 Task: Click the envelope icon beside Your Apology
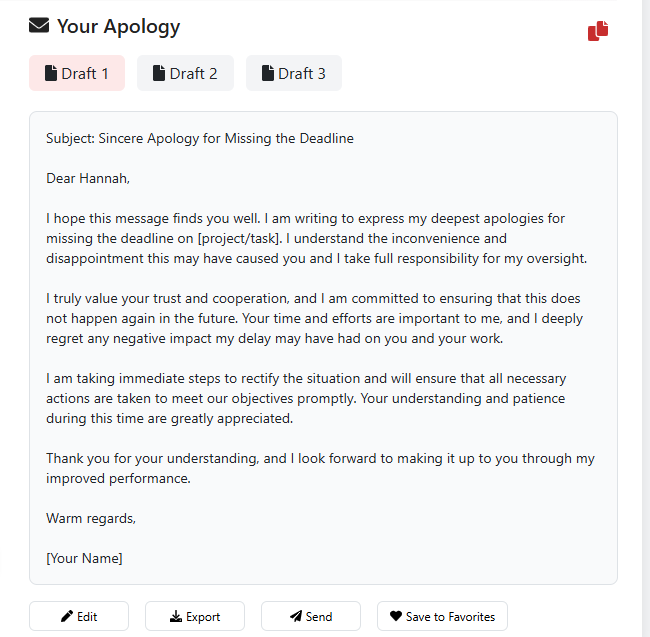pyautogui.click(x=39, y=25)
